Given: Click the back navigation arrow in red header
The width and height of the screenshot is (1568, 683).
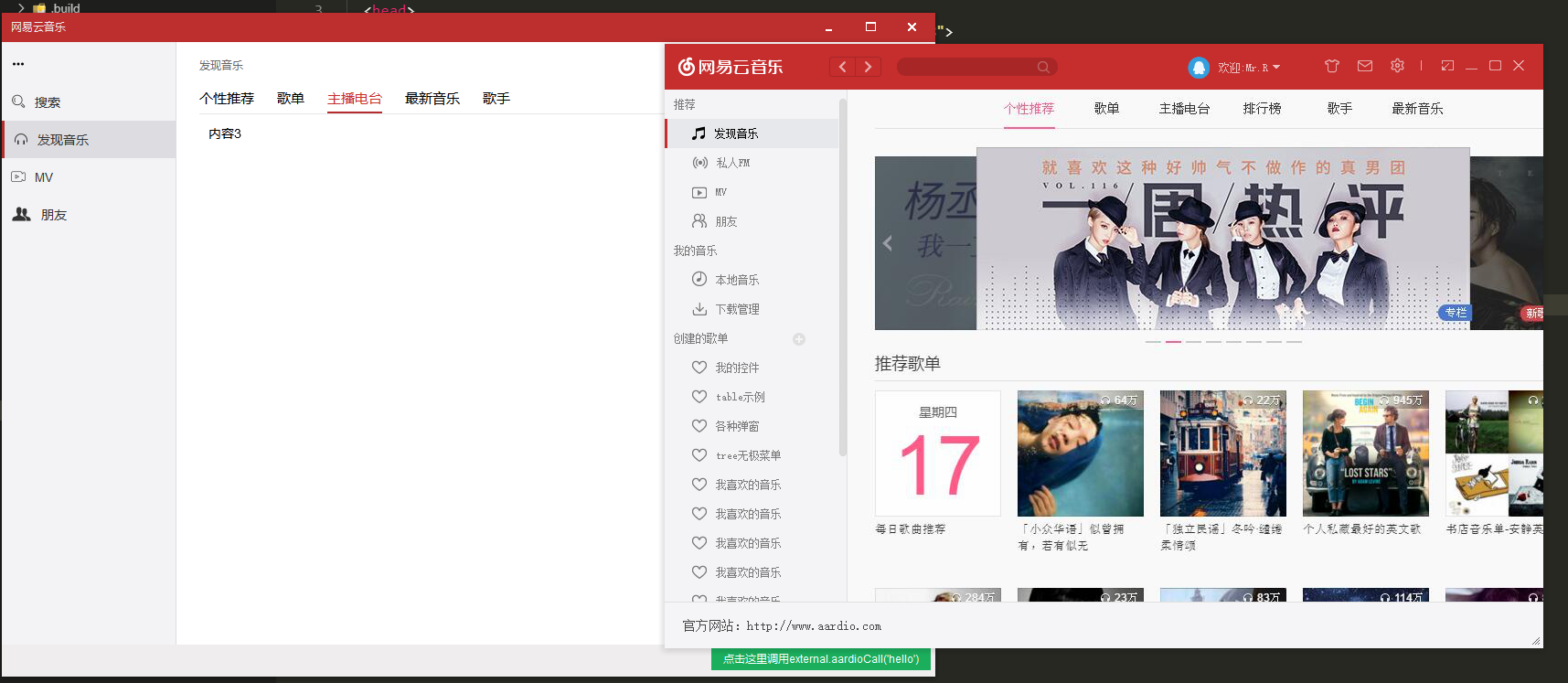Looking at the screenshot, I should tap(842, 67).
